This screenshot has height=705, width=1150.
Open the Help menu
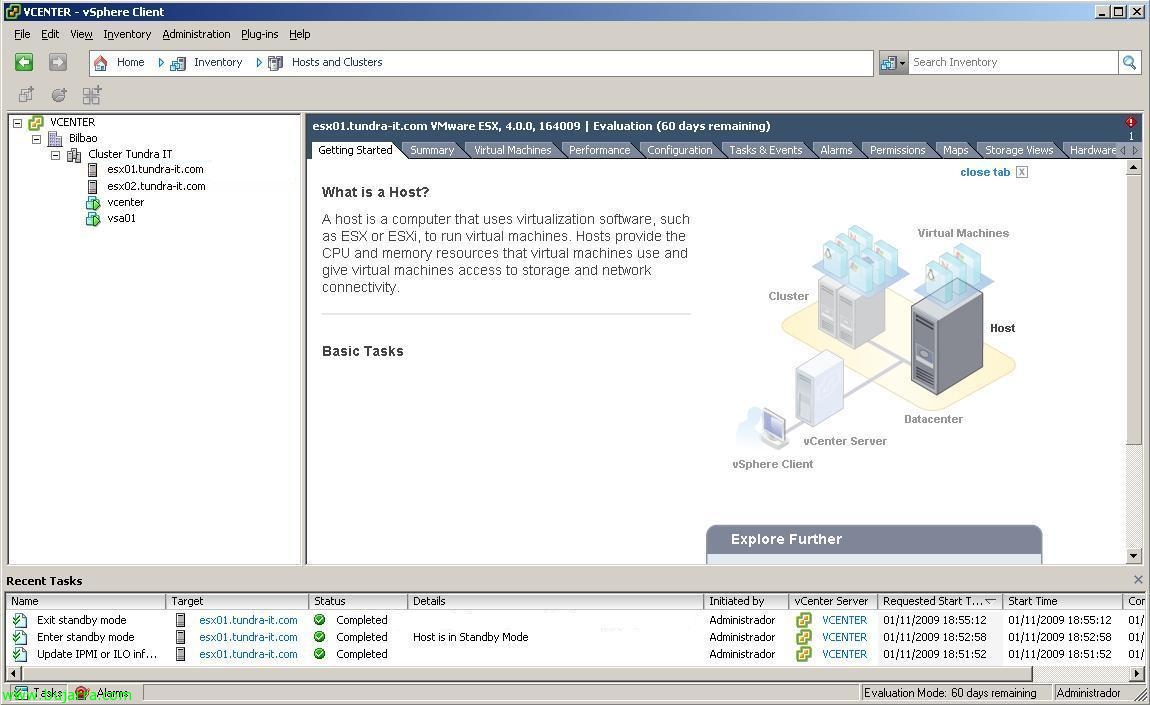point(299,34)
